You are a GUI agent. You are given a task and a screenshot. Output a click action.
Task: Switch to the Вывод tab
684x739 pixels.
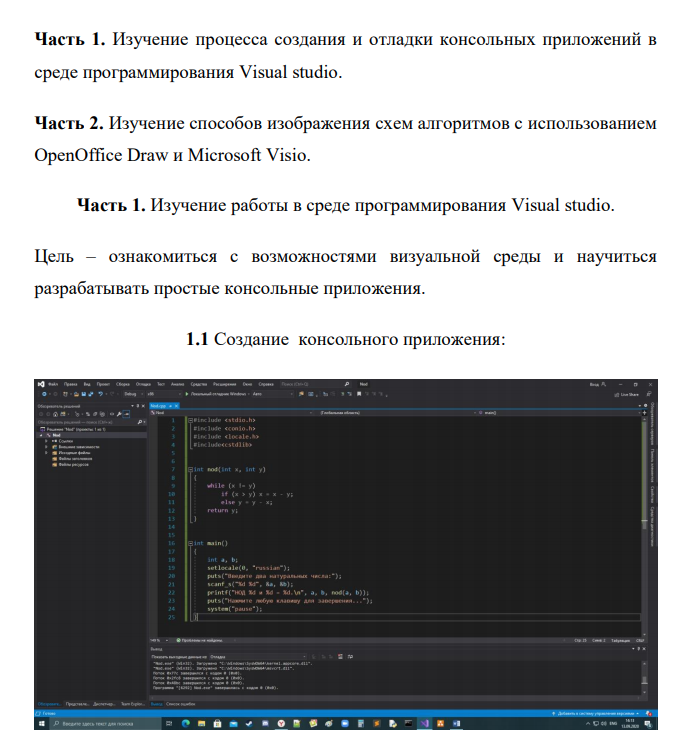tap(156, 704)
